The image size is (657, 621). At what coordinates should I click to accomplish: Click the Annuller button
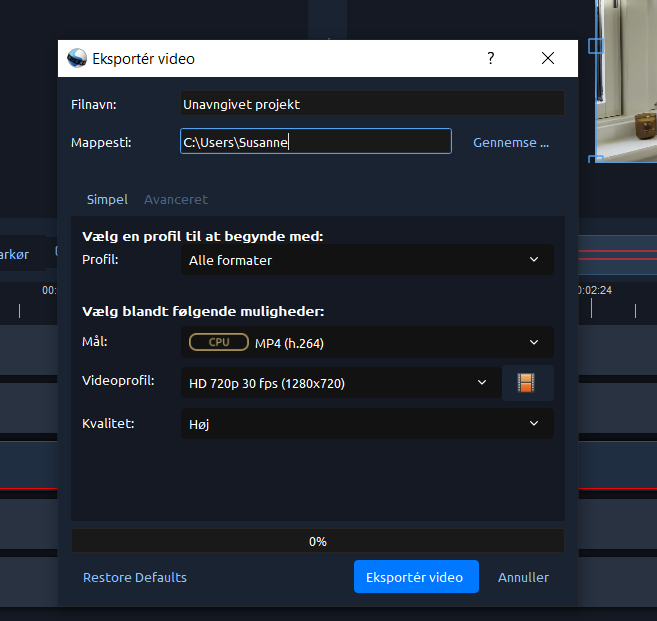point(523,577)
